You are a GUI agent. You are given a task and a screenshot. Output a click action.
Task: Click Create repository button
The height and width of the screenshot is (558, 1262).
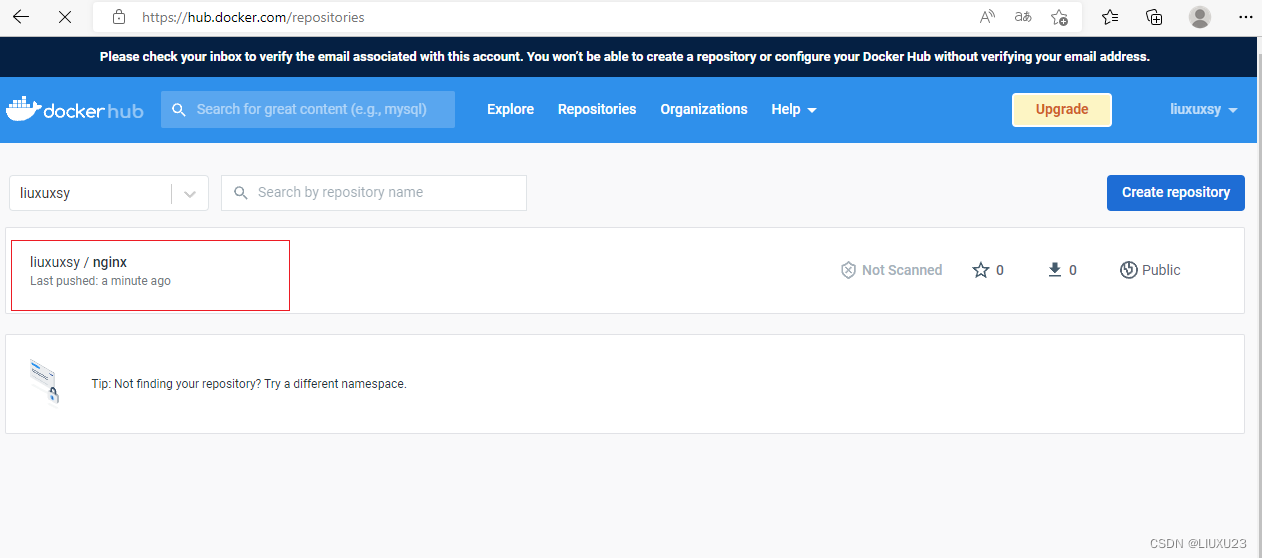point(1176,193)
